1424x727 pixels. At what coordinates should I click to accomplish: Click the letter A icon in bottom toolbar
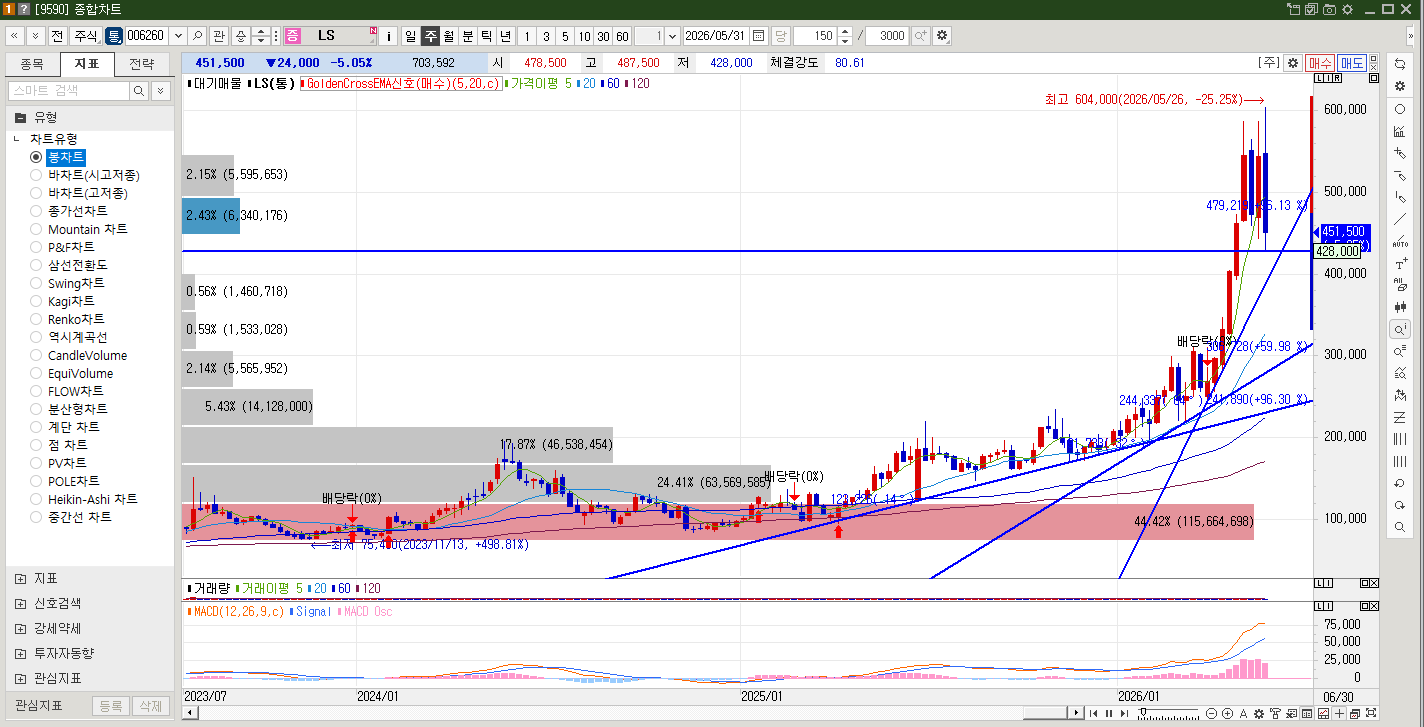click(1243, 714)
